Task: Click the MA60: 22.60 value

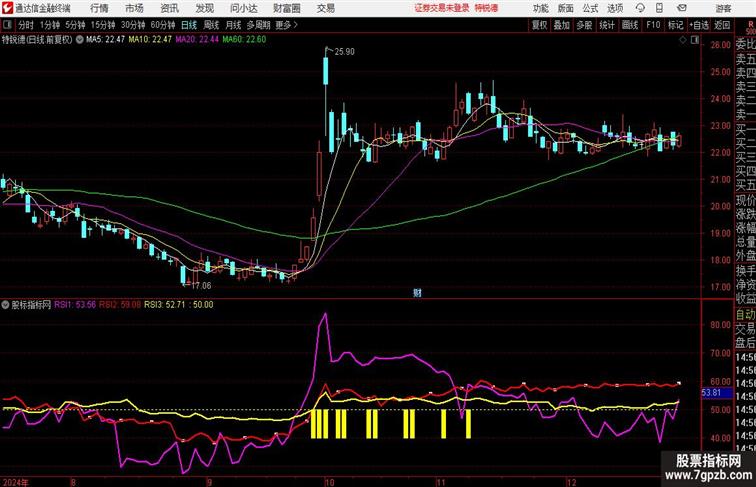Action: (x=244, y=40)
